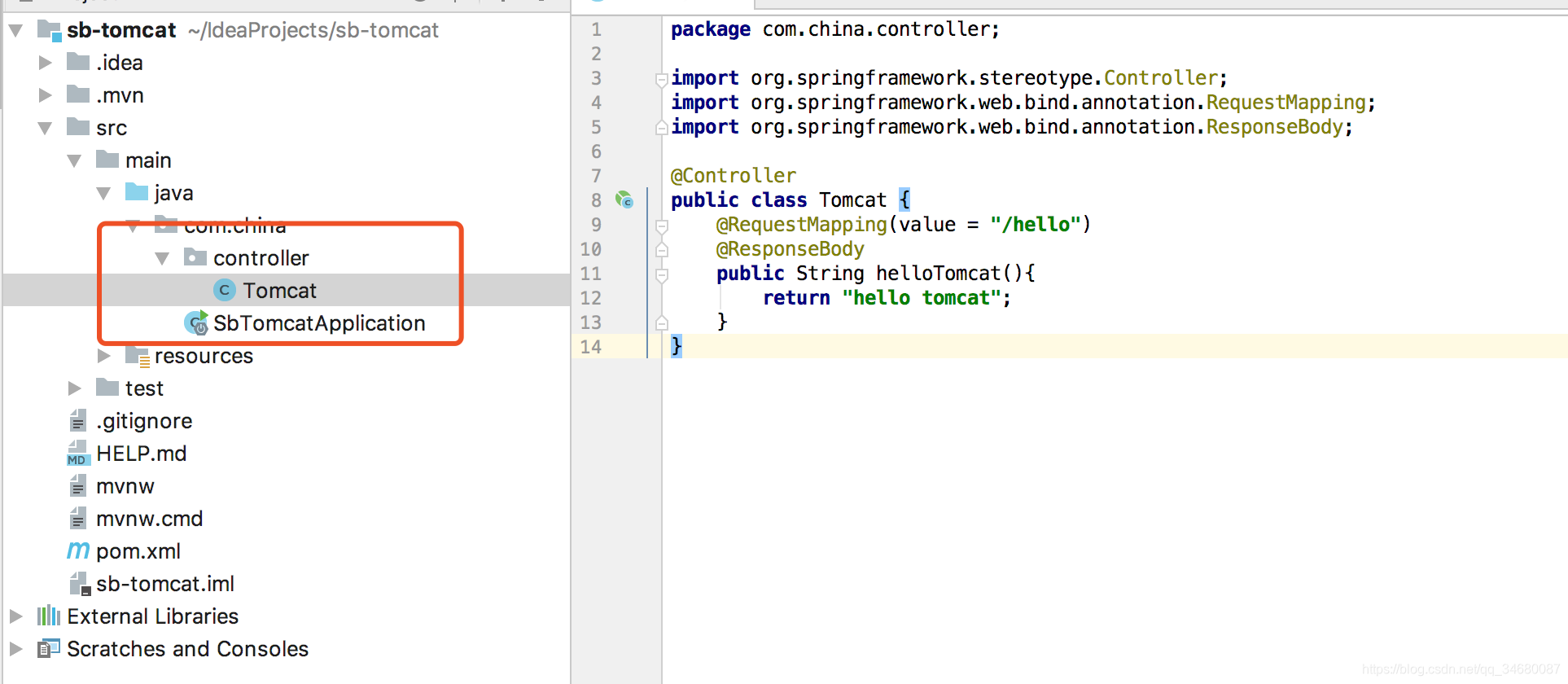Click External Libraries label
Viewport: 1568px width, 684px height.
(x=153, y=616)
